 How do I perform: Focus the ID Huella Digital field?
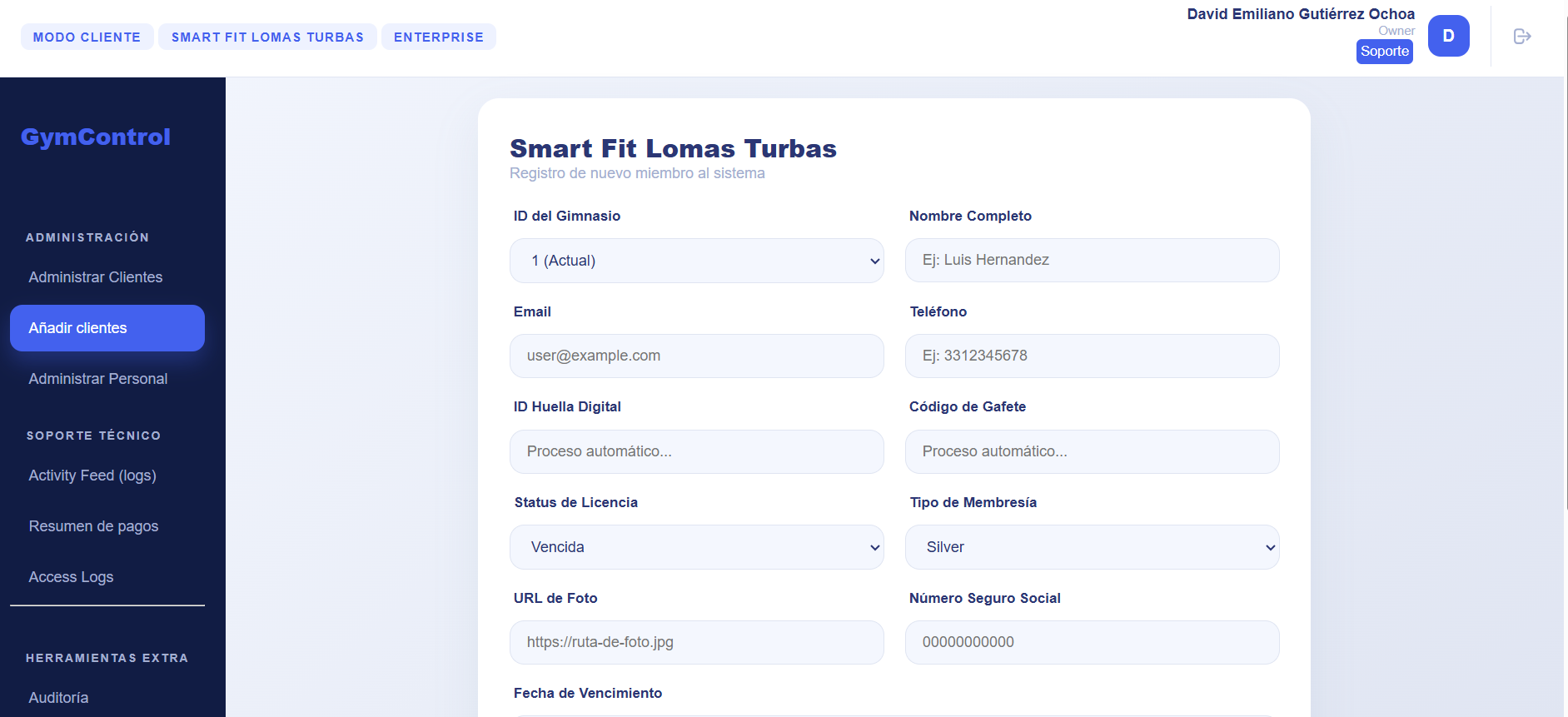pos(697,451)
